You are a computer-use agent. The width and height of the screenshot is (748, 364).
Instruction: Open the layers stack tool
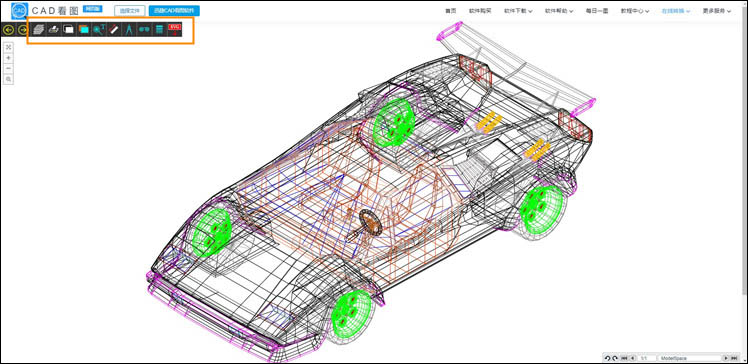point(39,30)
